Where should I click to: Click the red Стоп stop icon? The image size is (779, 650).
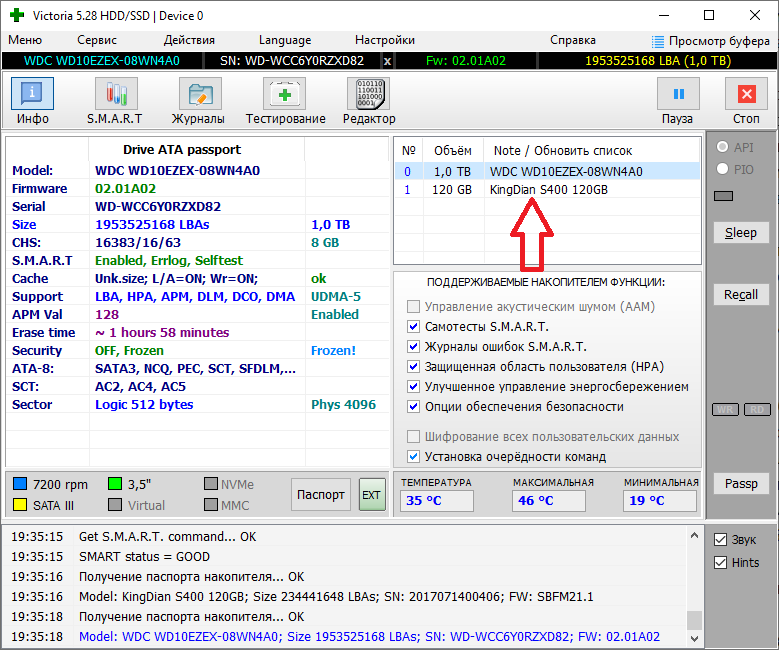[747, 94]
